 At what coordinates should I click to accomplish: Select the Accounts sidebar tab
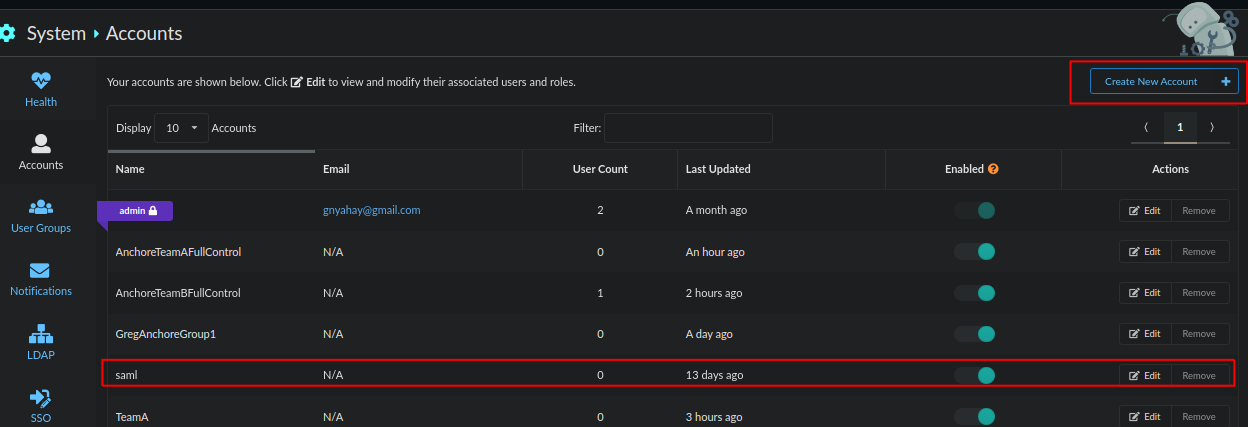(x=41, y=152)
